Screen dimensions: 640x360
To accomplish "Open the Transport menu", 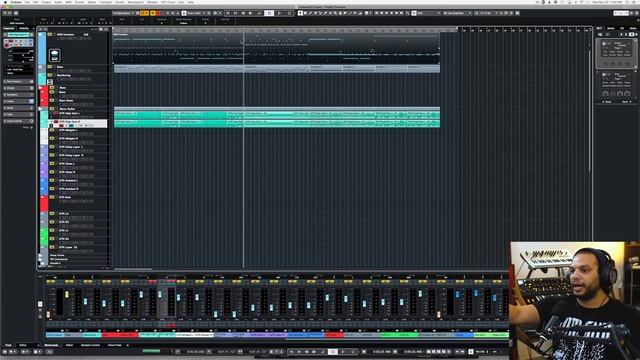I will click(105, 2).
